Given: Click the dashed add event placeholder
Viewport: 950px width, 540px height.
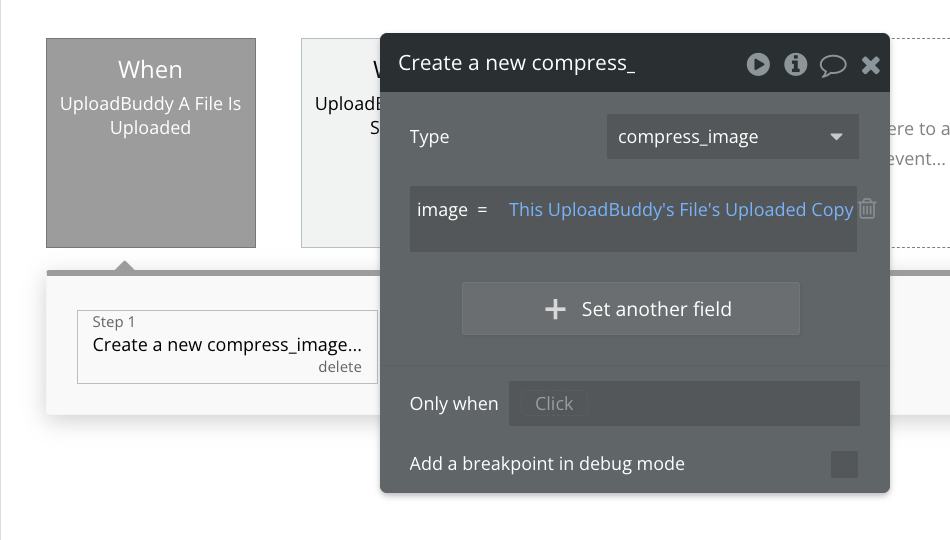Looking at the screenshot, I should point(920,143).
